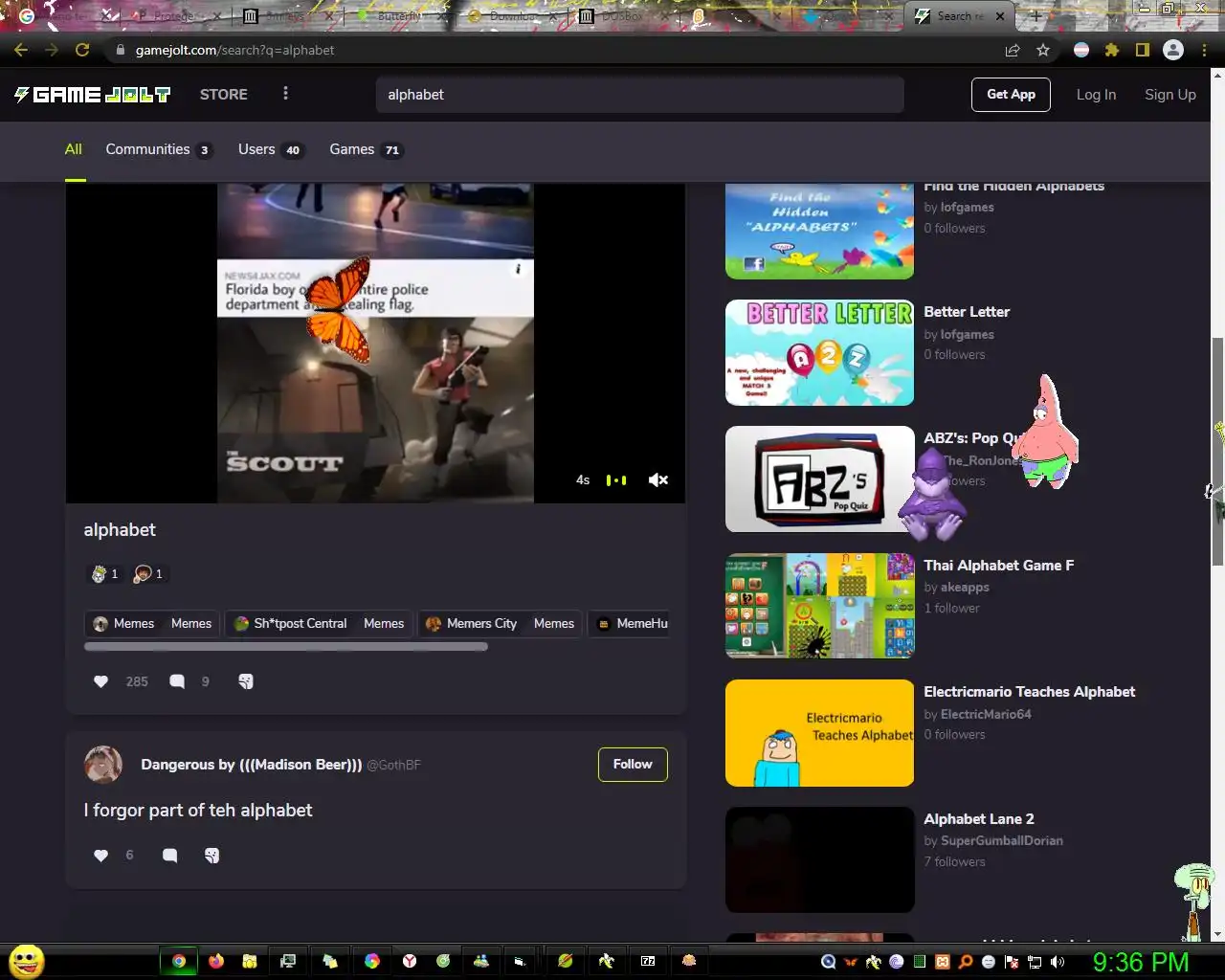The height and width of the screenshot is (980, 1225).
Task: Open the GothBF user avatar
Action: pyautogui.click(x=103, y=765)
